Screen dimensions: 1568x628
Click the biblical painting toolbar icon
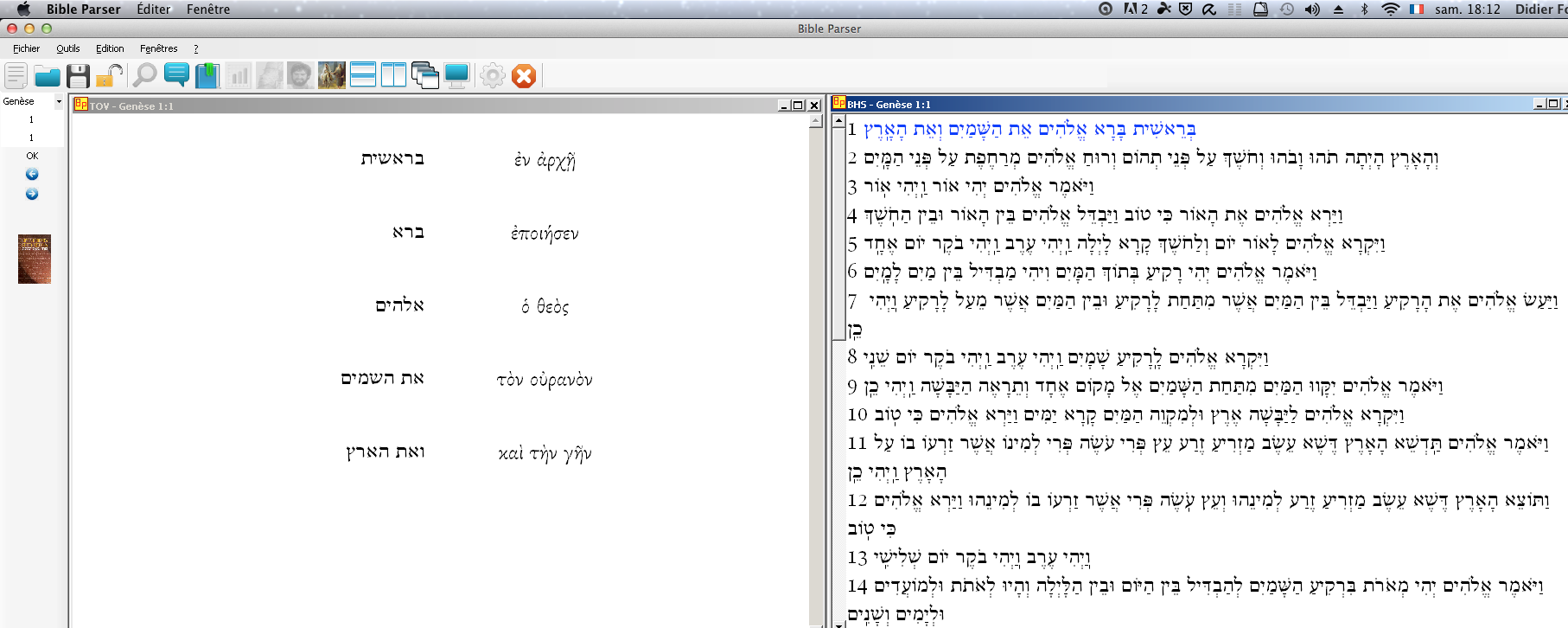click(x=332, y=76)
